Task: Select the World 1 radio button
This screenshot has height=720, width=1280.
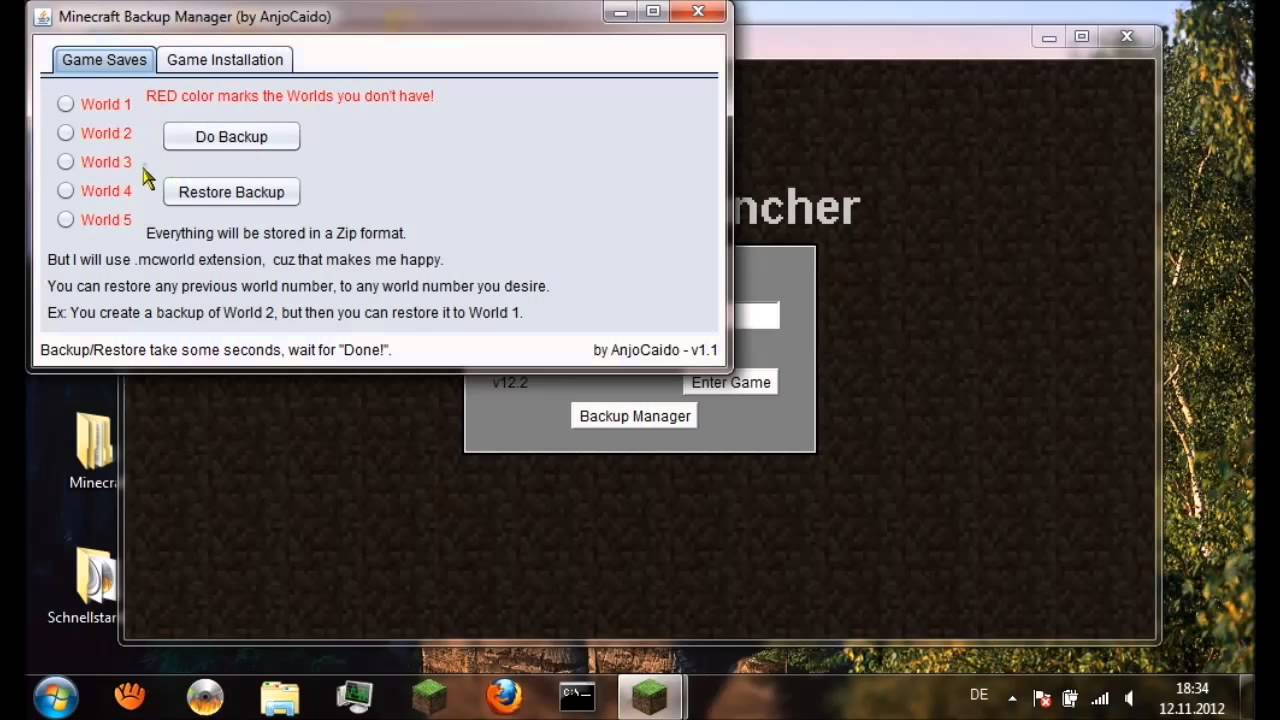Action: pyautogui.click(x=66, y=104)
